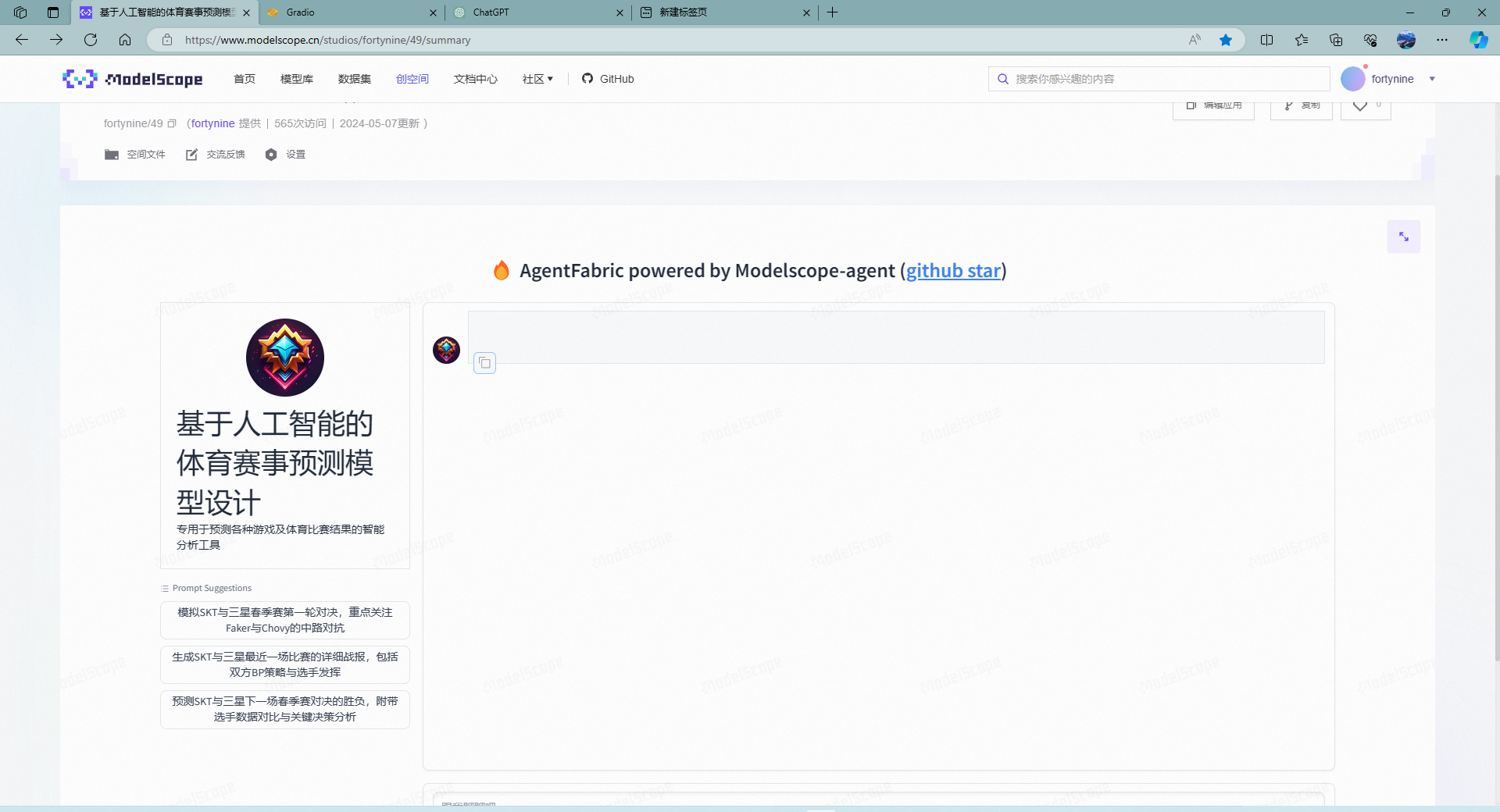Refresh the browser page

pos(91,40)
